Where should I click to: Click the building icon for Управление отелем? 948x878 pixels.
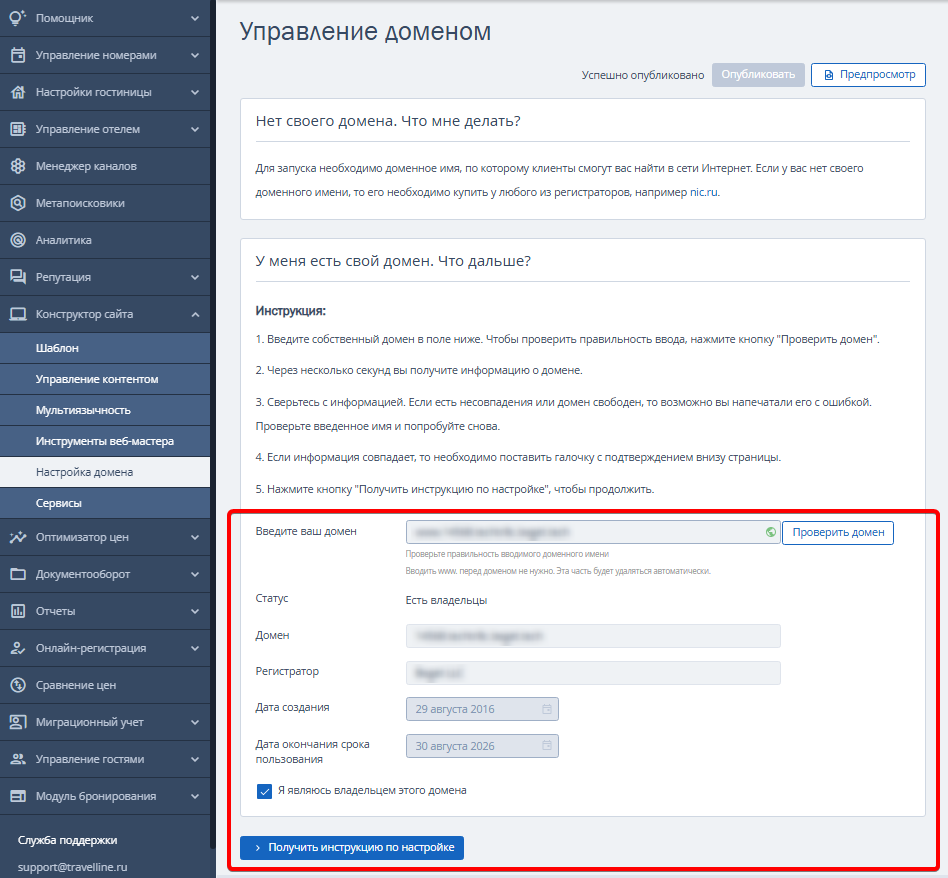click(x=18, y=129)
